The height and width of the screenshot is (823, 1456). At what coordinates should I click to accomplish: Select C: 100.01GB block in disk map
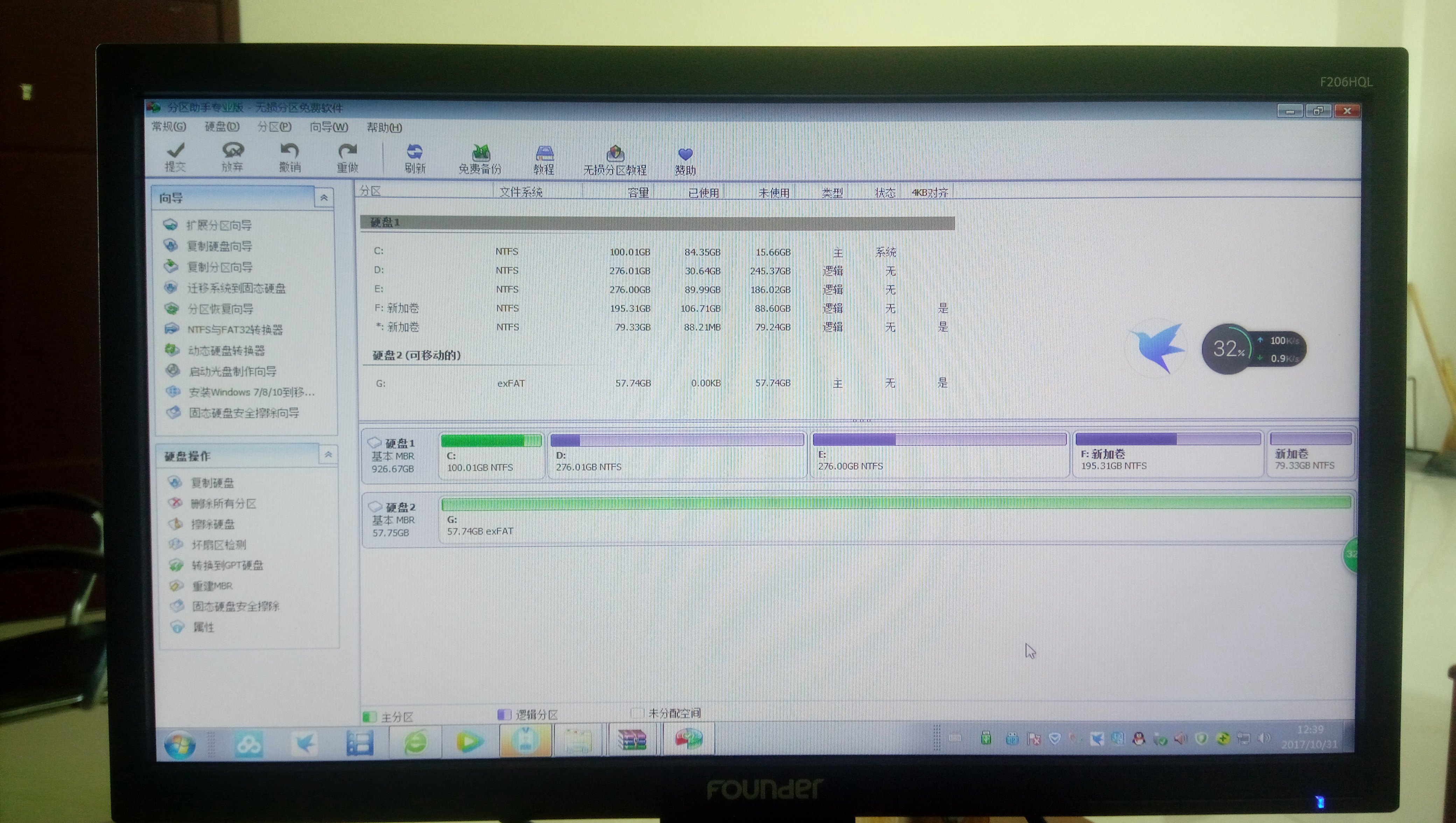(491, 456)
